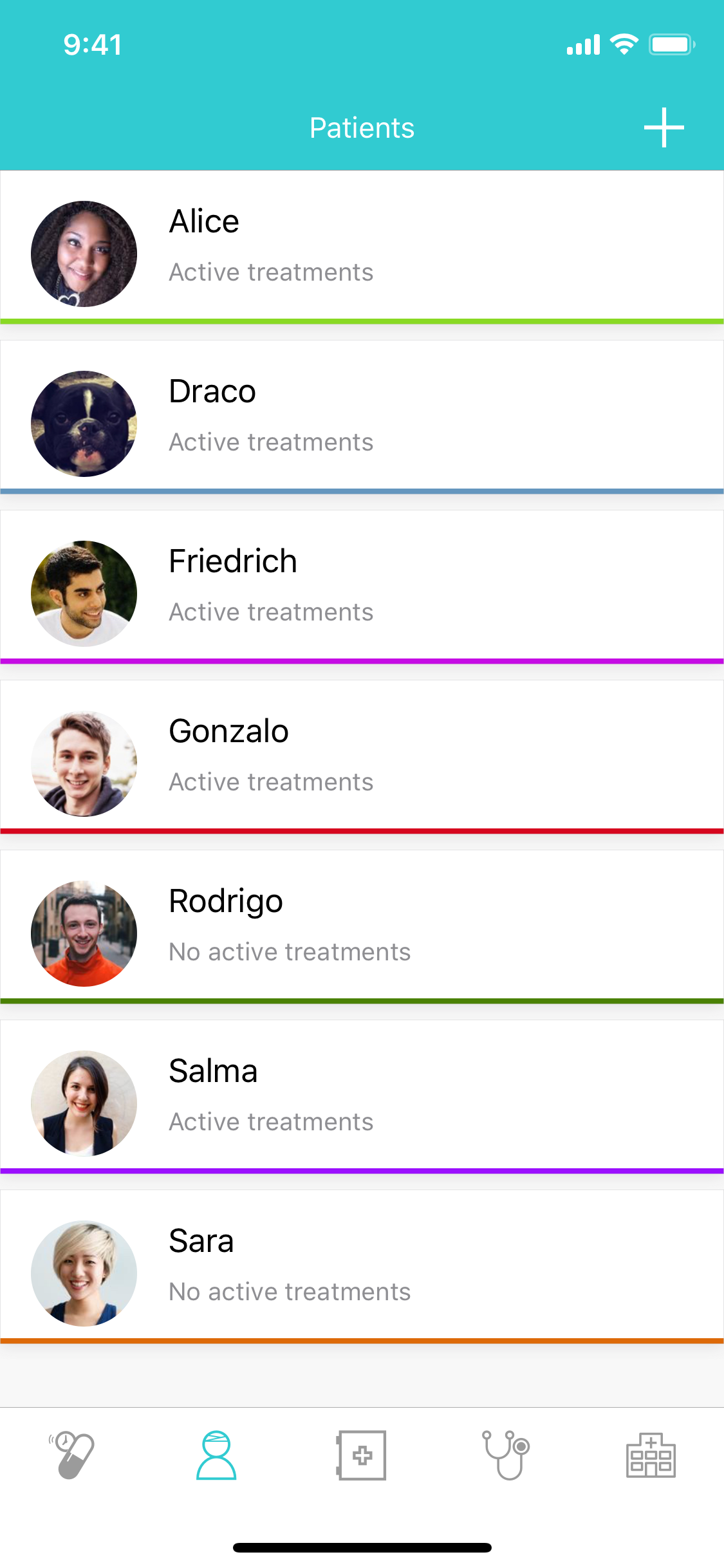Viewport: 724px width, 1568px height.
Task: Open Rodrigo's No active treatments row
Action: pyautogui.click(x=290, y=951)
